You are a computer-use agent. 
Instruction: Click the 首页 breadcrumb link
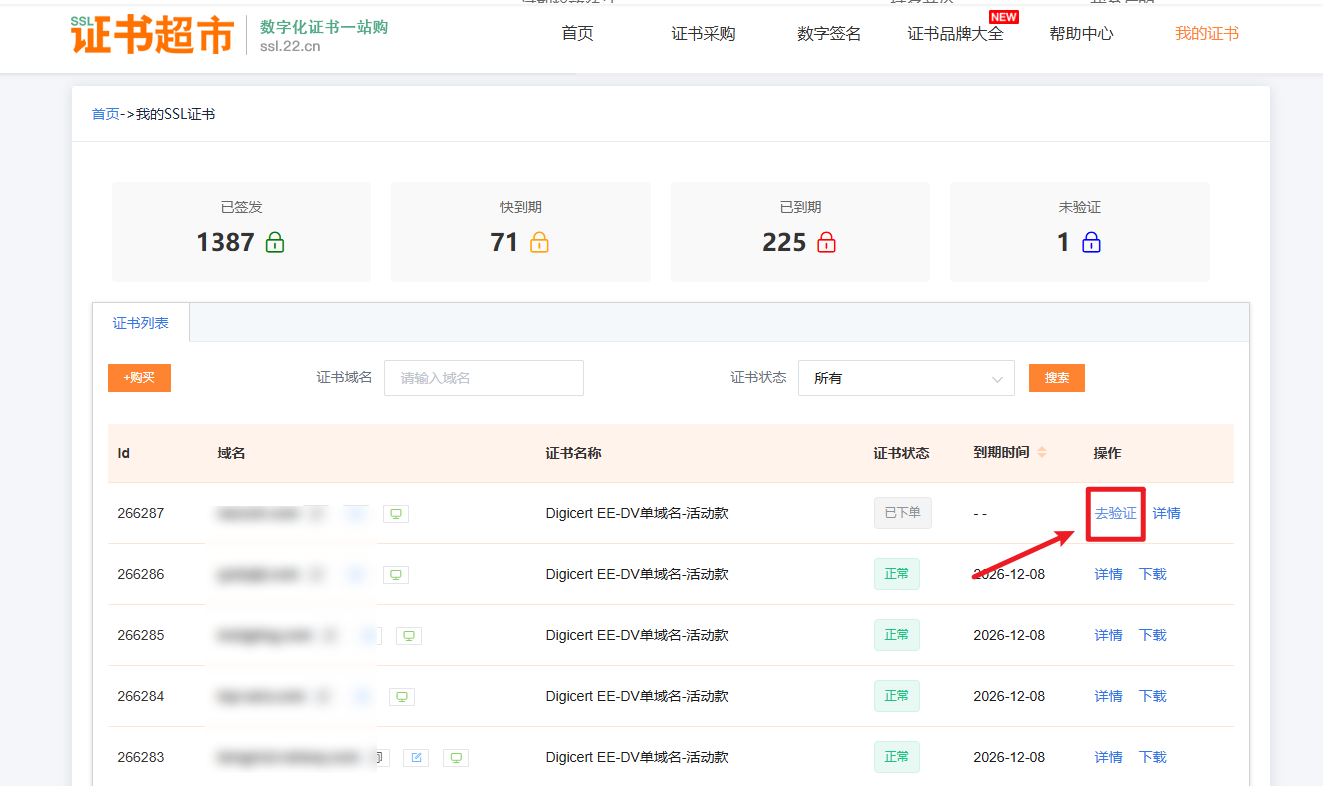(105, 114)
